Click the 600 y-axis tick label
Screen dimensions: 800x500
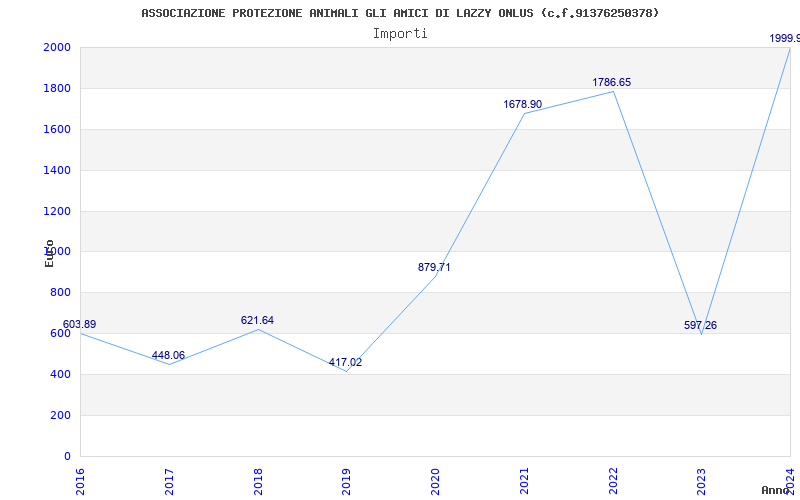[x=60, y=333]
